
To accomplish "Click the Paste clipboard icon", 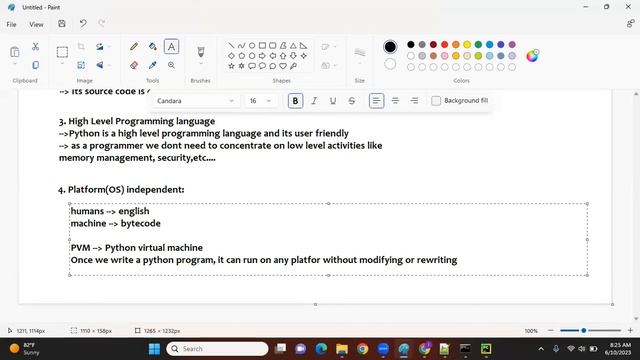I will point(15,52).
